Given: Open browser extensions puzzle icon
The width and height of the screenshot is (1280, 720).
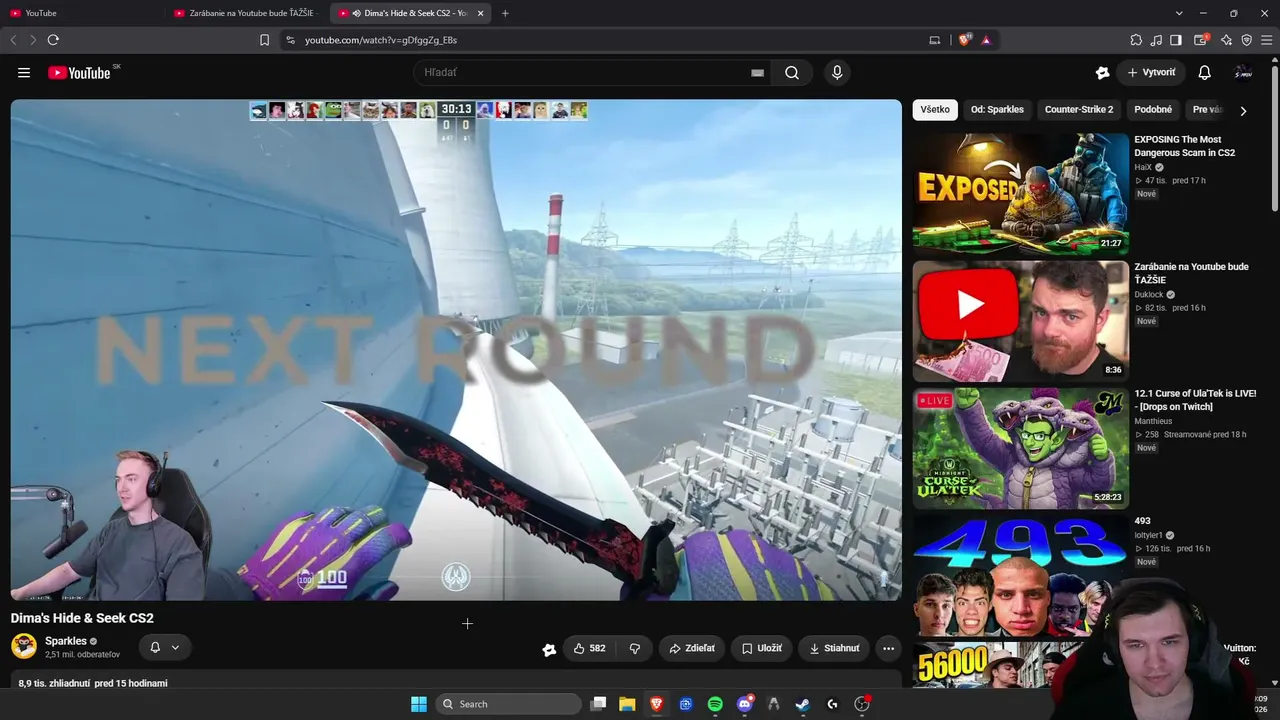Looking at the screenshot, I should pos(1136,40).
